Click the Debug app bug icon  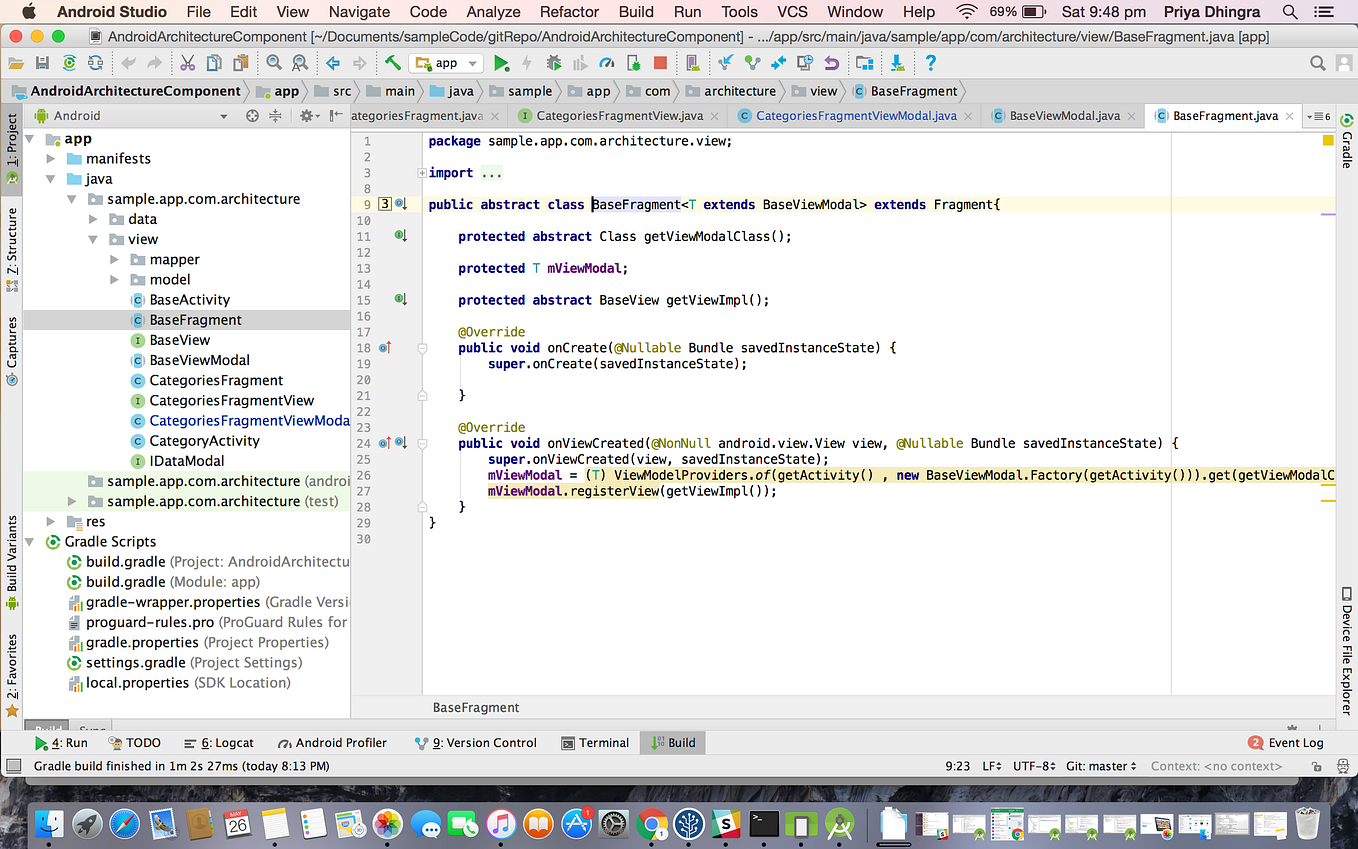tap(554, 63)
